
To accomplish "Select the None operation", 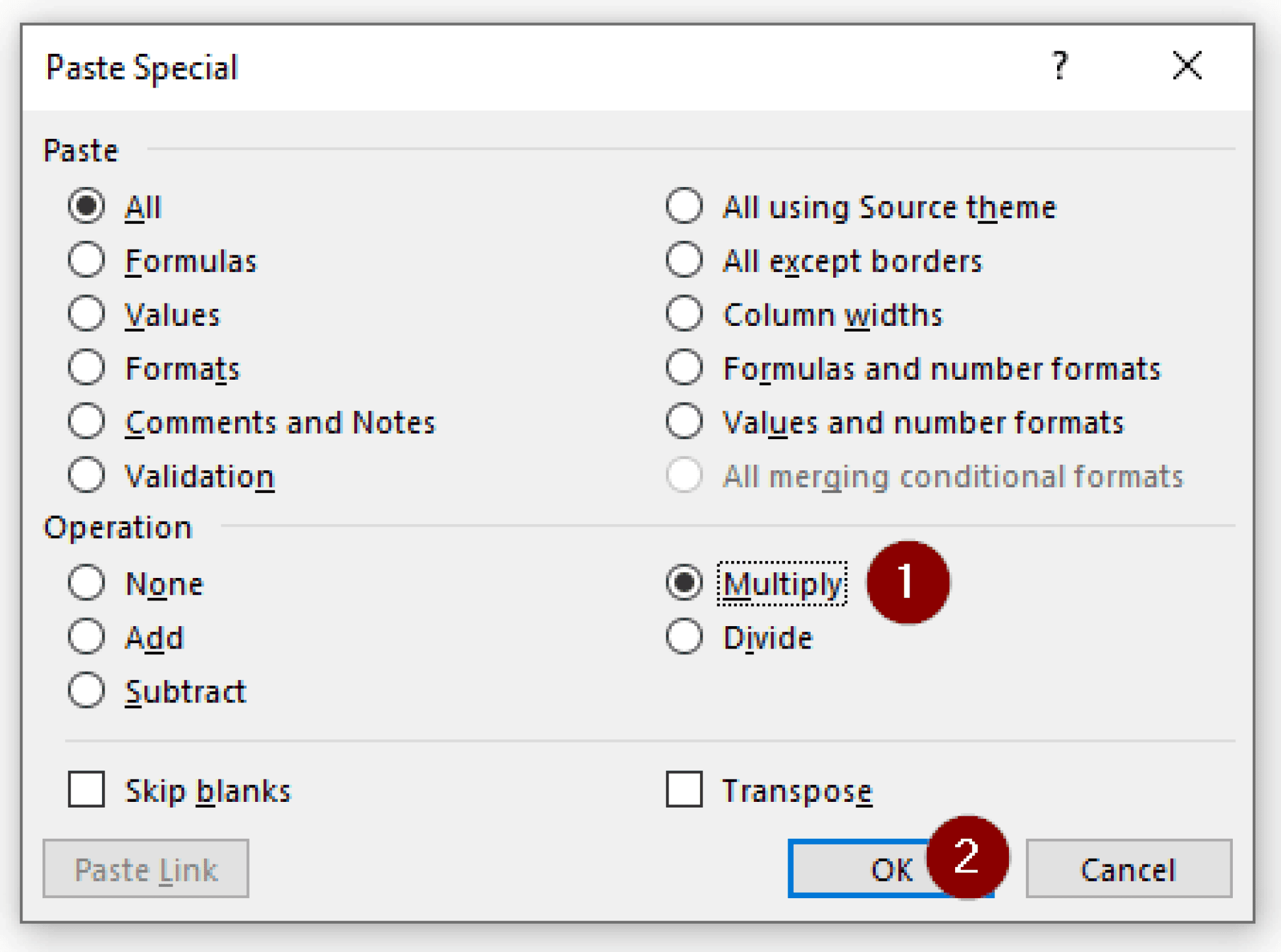I will click(x=87, y=584).
